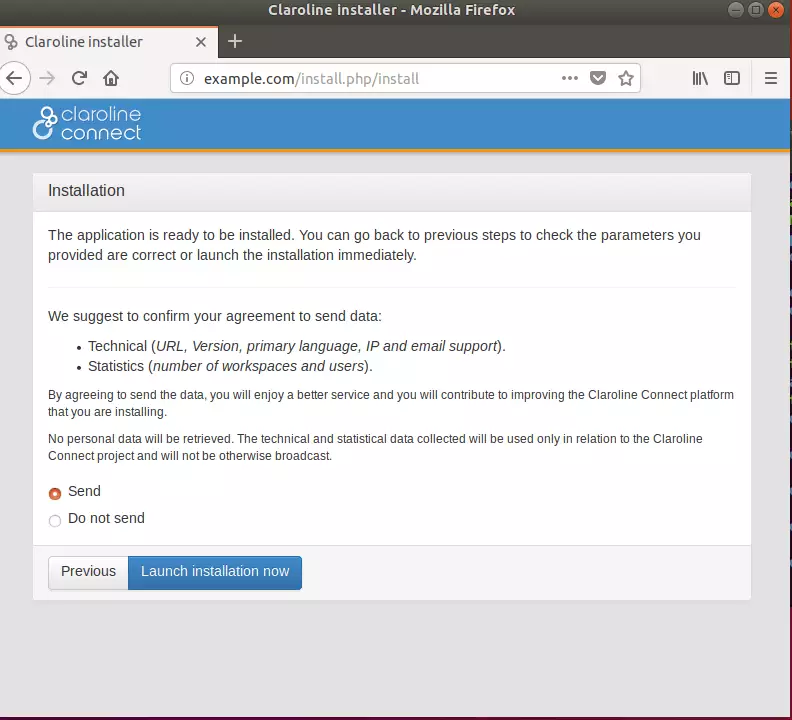Screen dimensions: 792x720
Task: Save page to Pocket icon
Action: [598, 78]
